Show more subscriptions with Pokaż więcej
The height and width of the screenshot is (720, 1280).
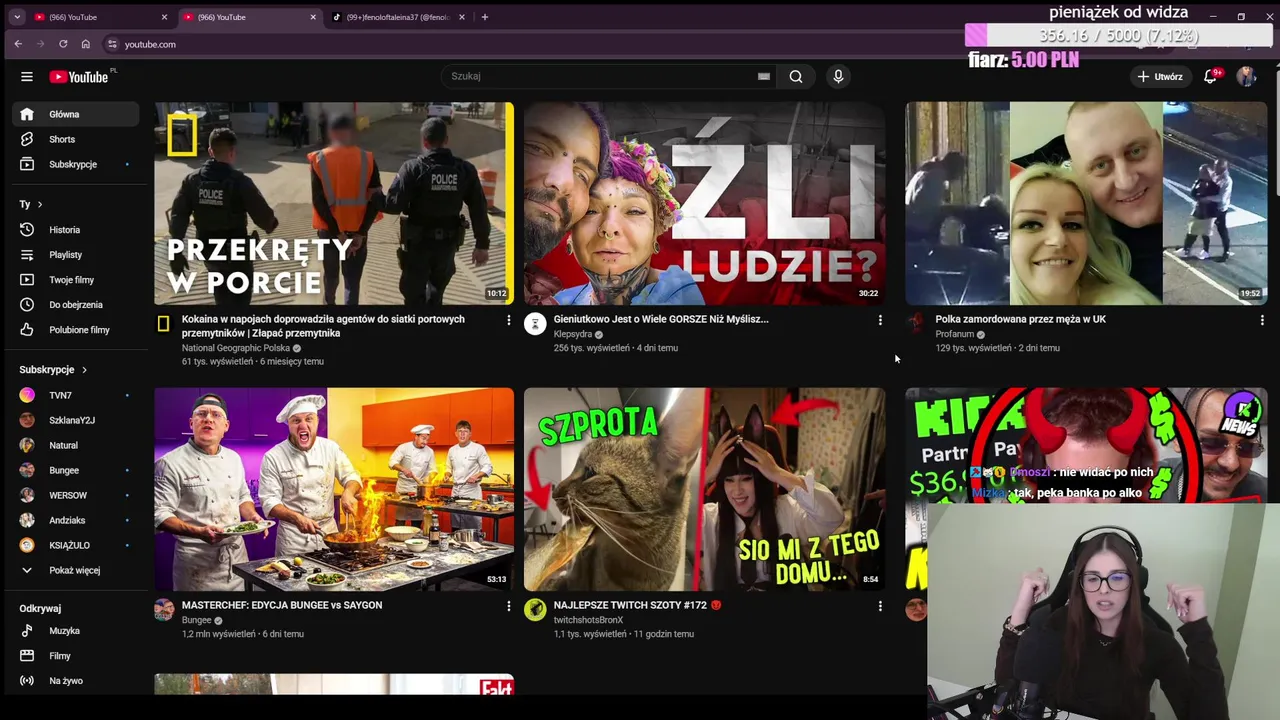pyautogui.click(x=77, y=570)
